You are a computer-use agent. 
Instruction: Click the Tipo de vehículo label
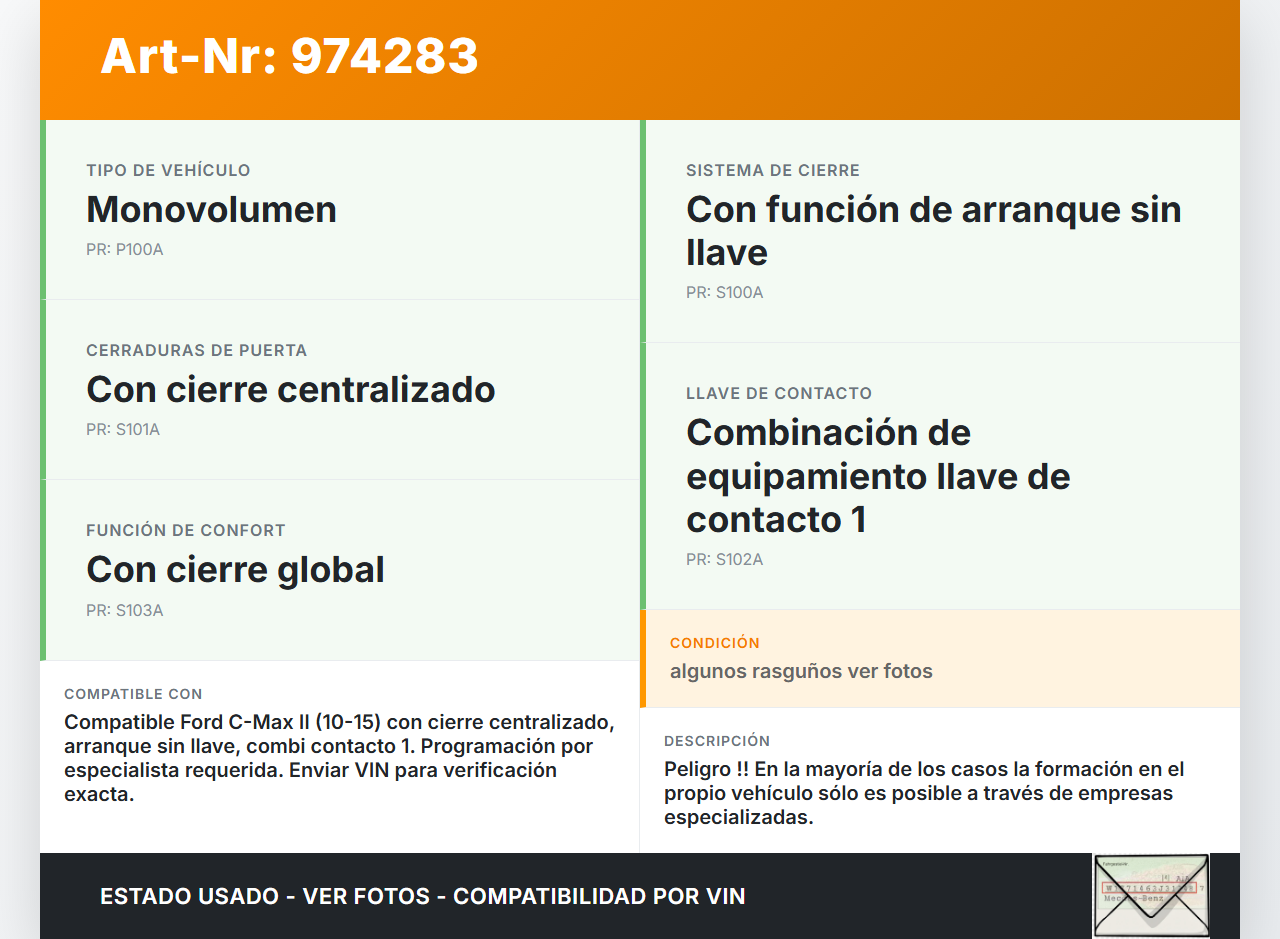(168, 171)
